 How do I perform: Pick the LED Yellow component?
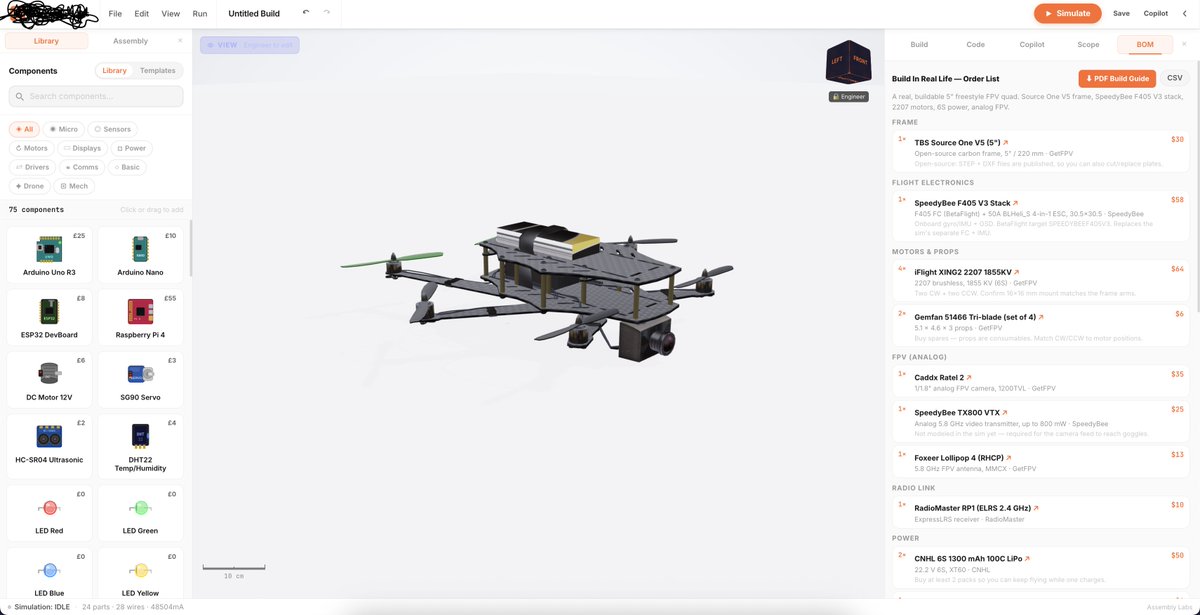point(140,575)
